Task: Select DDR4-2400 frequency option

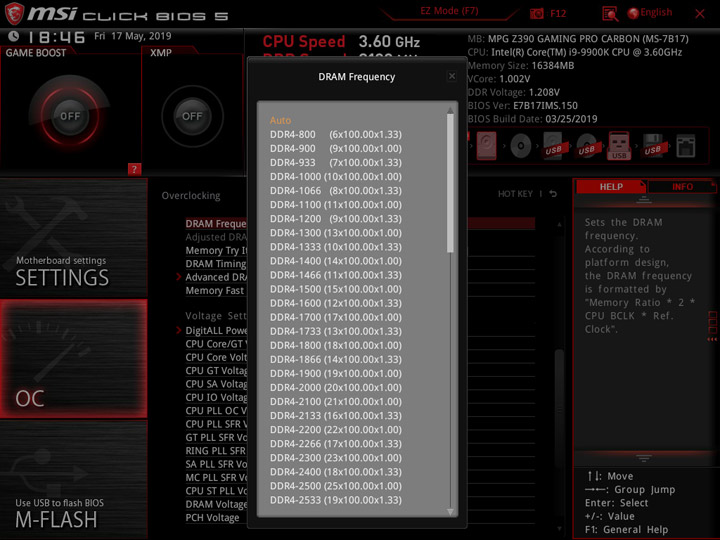Action: tap(336, 472)
